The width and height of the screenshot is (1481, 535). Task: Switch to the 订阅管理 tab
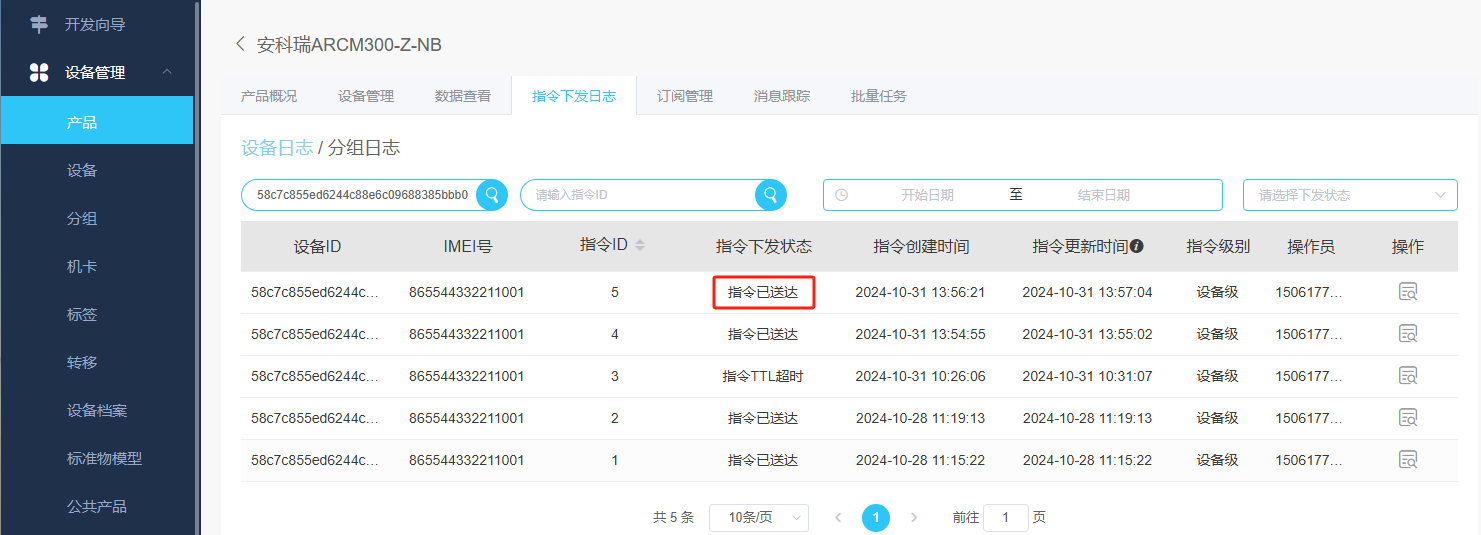pyautogui.click(x=684, y=96)
